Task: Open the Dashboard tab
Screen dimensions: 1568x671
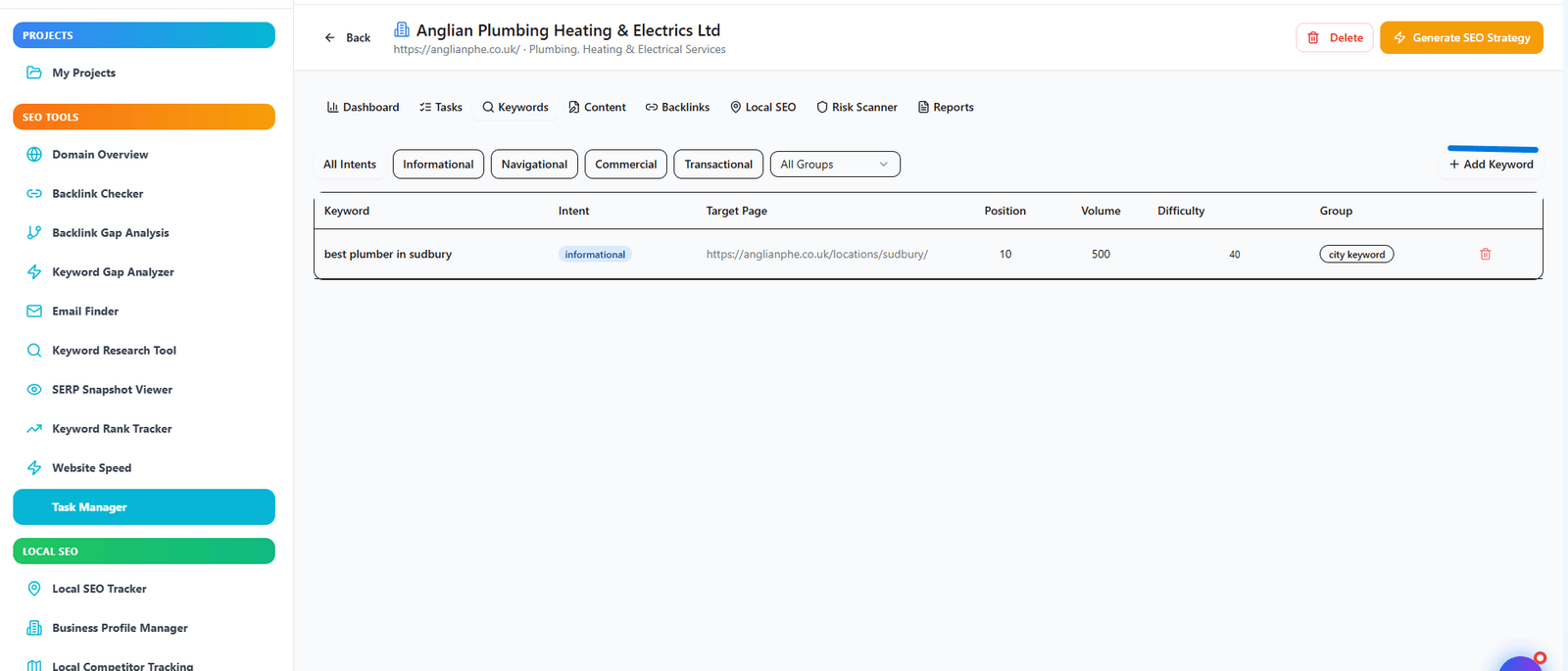Action: click(x=364, y=107)
